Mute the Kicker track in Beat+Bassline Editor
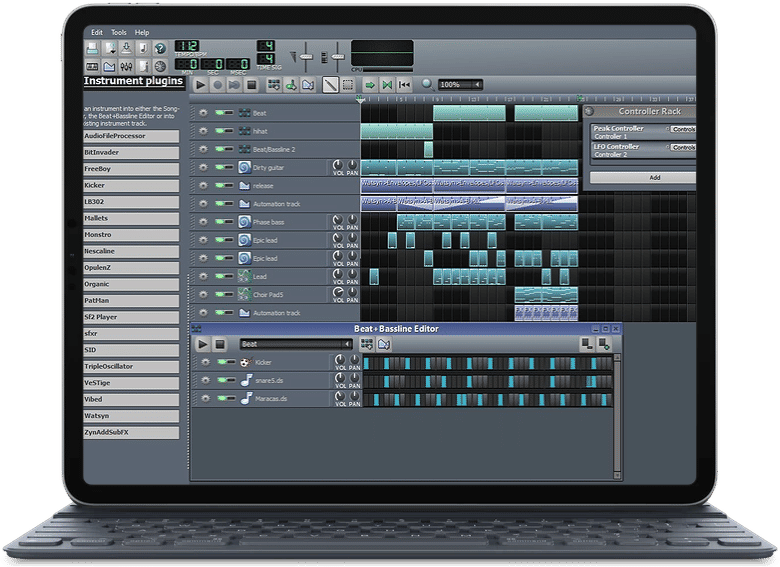 pos(222,362)
